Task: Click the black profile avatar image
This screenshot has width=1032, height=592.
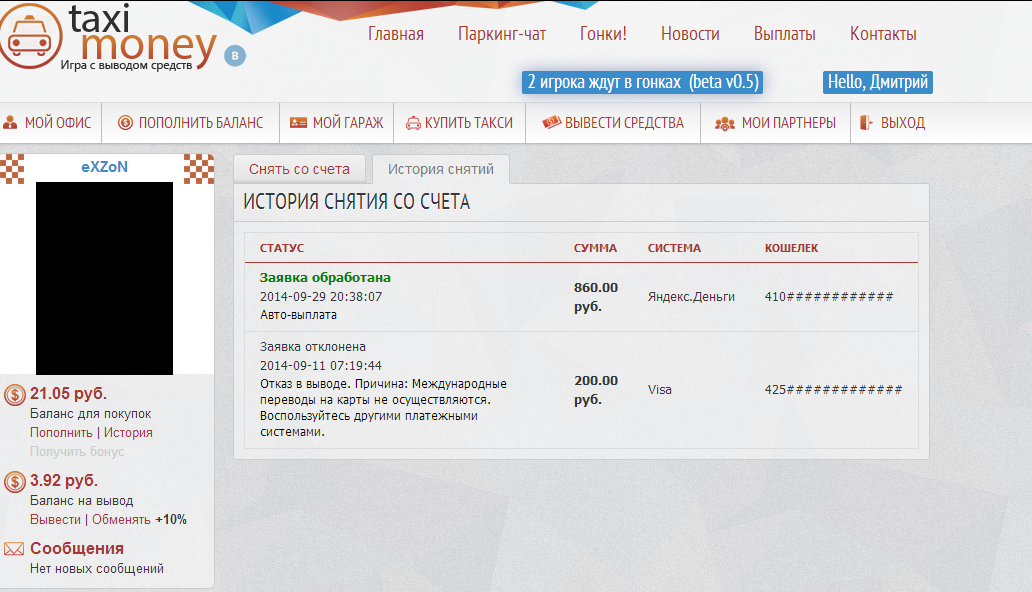Action: (105, 279)
